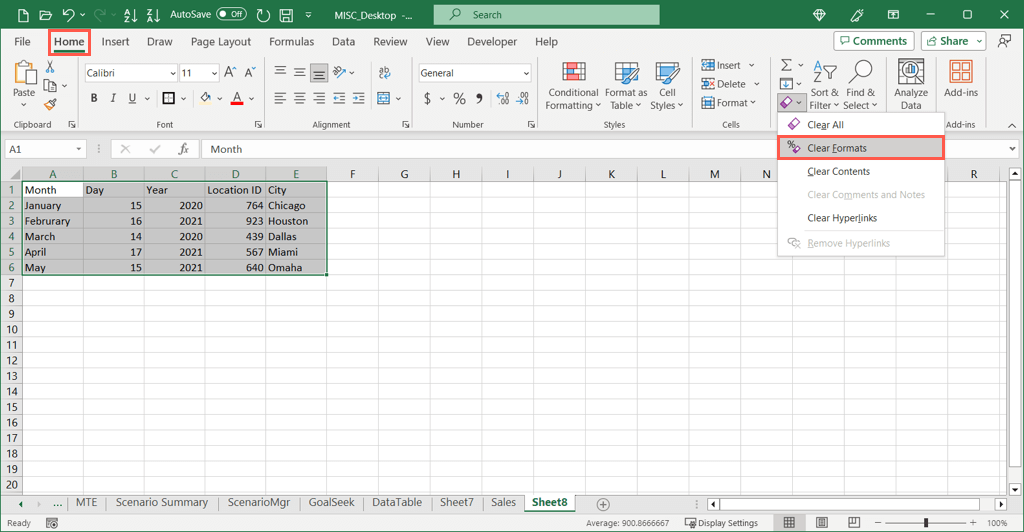1024x532 pixels.
Task: Decrease the indent of cells
Action: [339, 99]
